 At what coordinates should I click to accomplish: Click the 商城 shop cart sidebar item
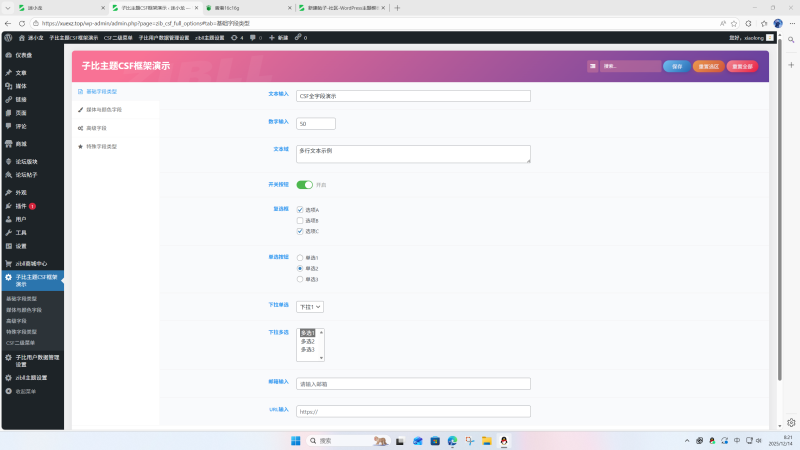(x=20, y=143)
